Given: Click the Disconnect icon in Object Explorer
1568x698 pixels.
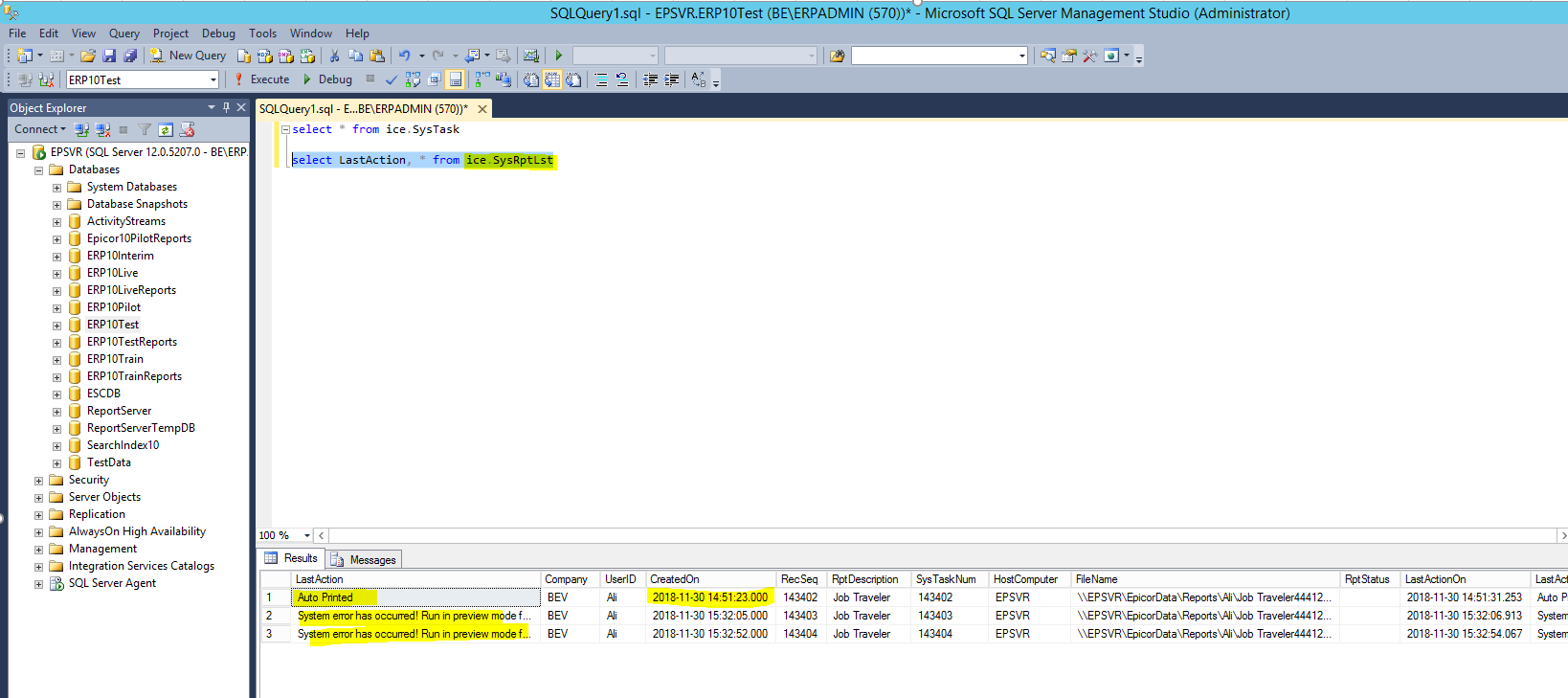Looking at the screenshot, I should click(102, 129).
